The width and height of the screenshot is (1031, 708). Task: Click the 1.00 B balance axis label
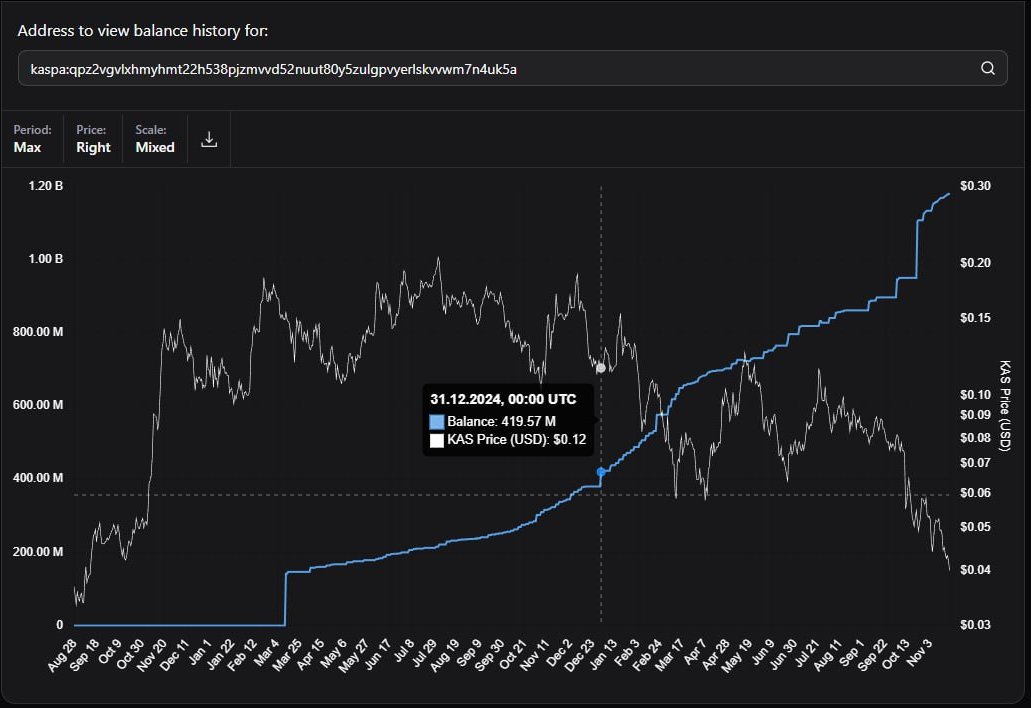coord(45,259)
